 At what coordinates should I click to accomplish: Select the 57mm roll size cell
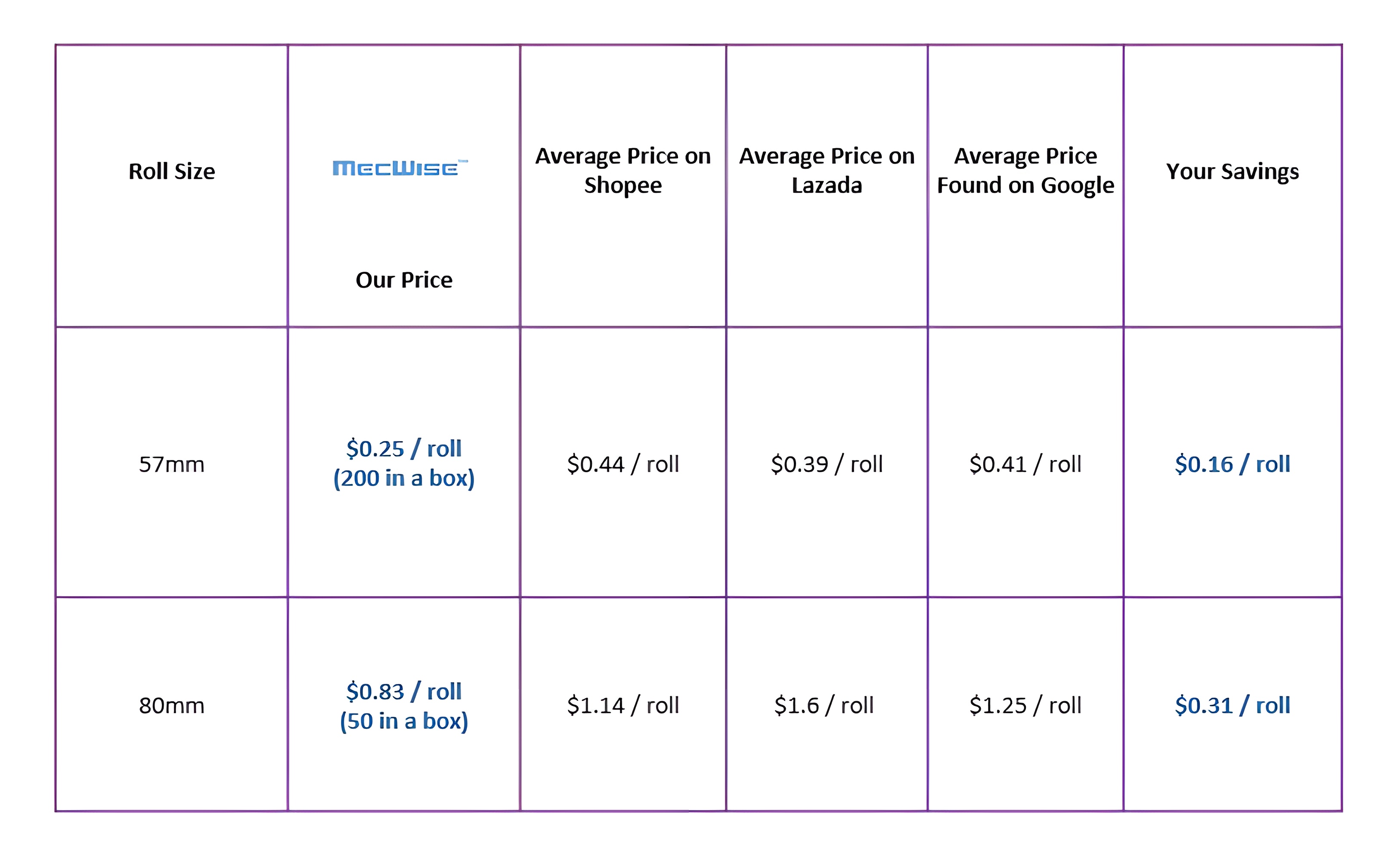click(x=172, y=465)
